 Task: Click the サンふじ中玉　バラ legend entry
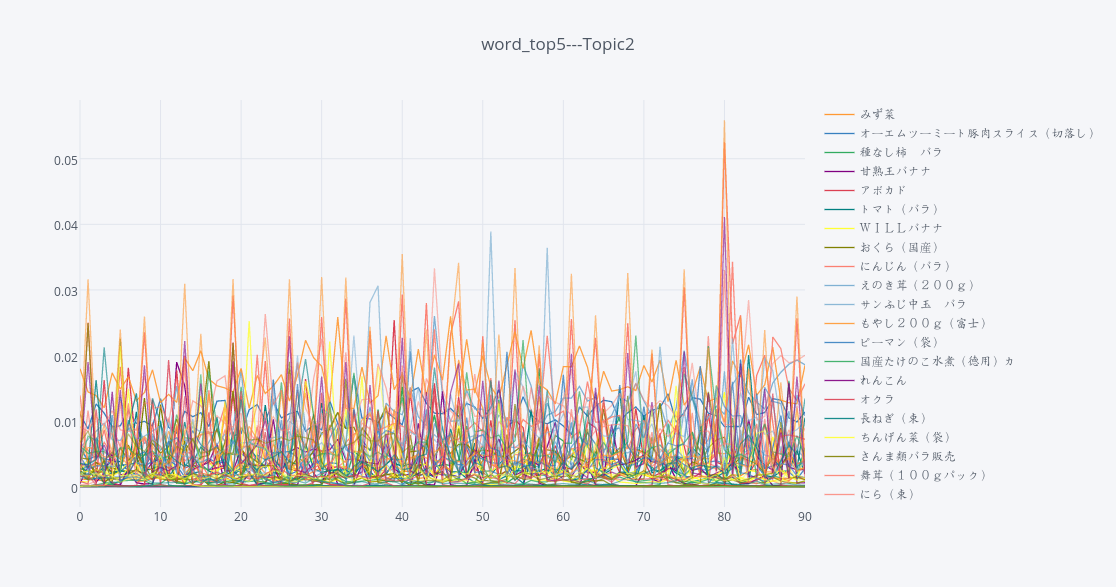pos(913,304)
